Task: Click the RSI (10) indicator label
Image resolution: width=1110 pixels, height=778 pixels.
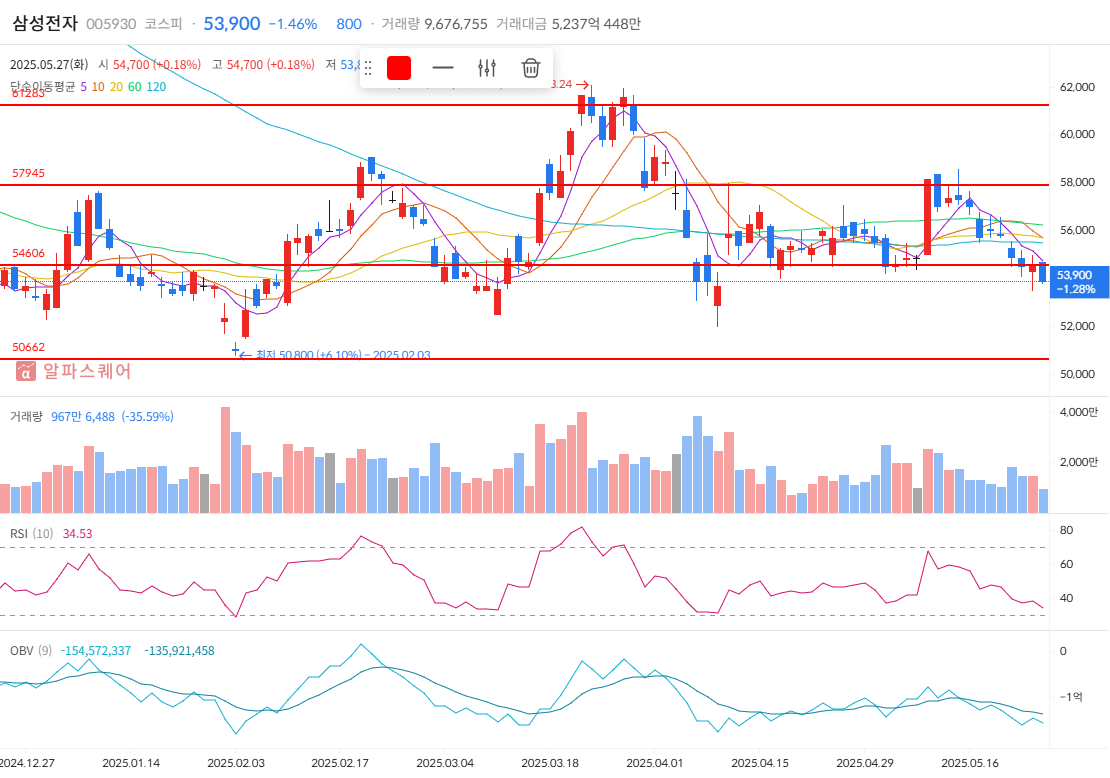Action: 32,533
